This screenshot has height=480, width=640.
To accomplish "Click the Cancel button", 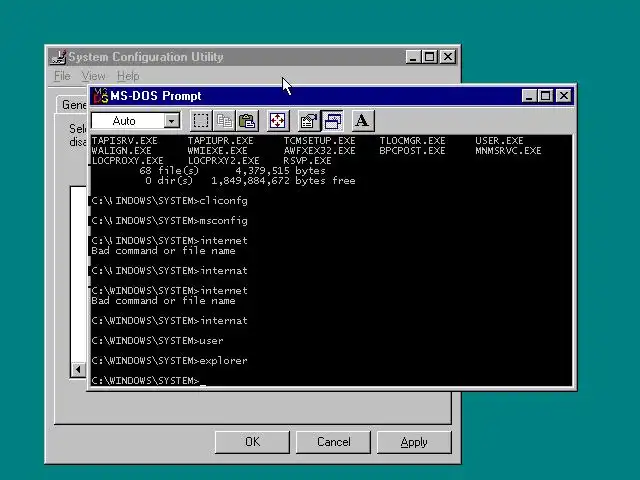I will pyautogui.click(x=333, y=442).
